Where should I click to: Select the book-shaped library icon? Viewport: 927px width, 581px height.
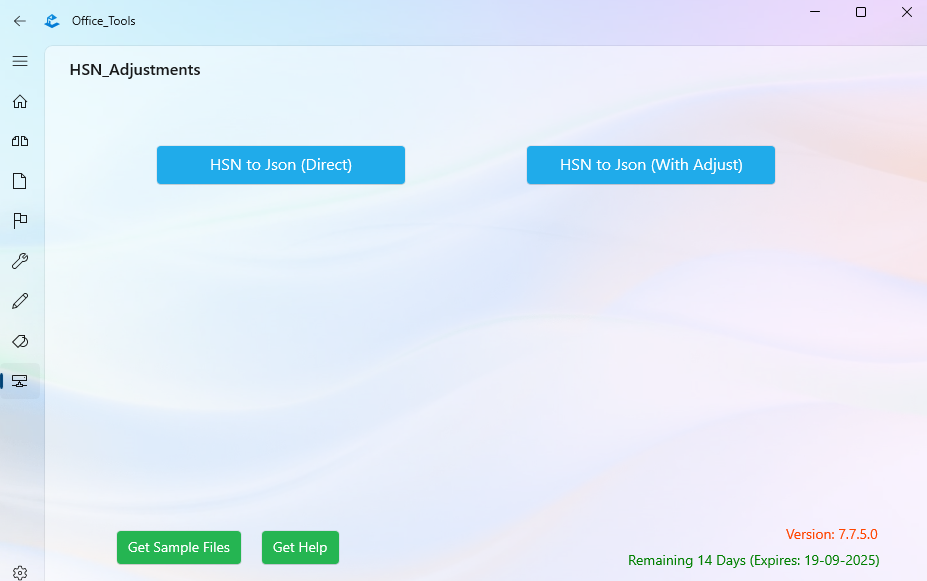point(19,141)
